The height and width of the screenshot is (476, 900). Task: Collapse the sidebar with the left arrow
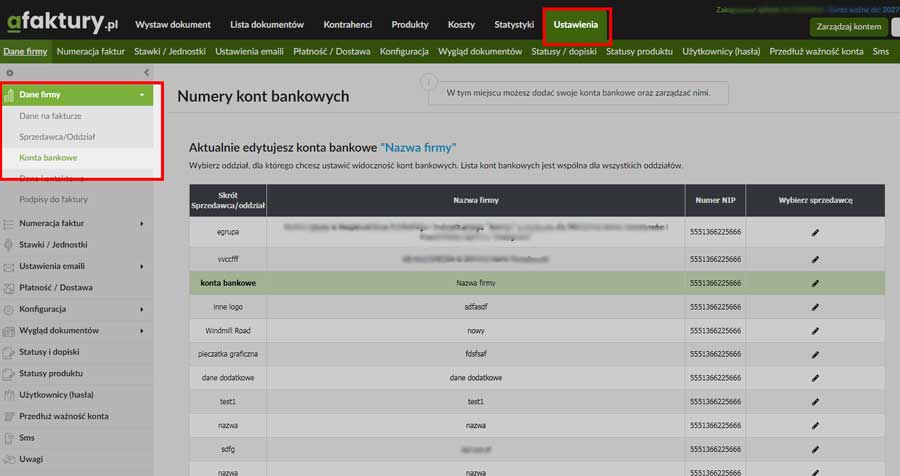[x=147, y=73]
